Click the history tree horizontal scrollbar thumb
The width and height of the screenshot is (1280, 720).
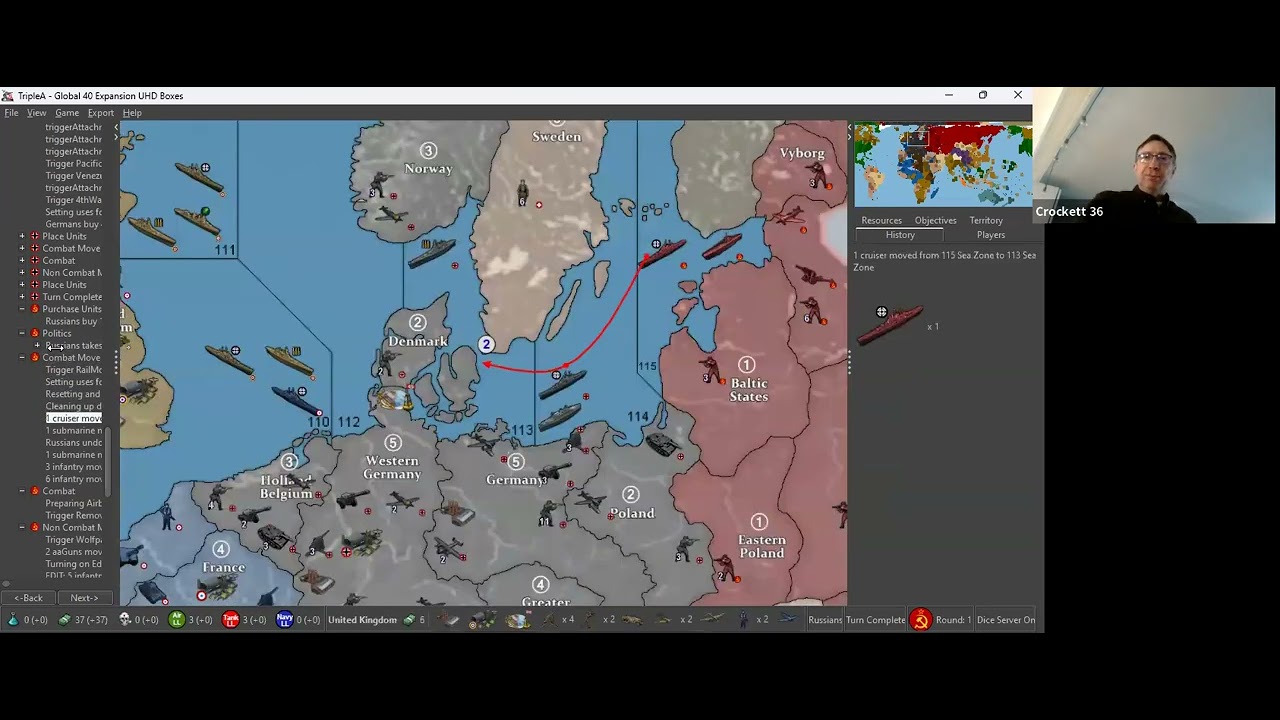click(x=6, y=584)
